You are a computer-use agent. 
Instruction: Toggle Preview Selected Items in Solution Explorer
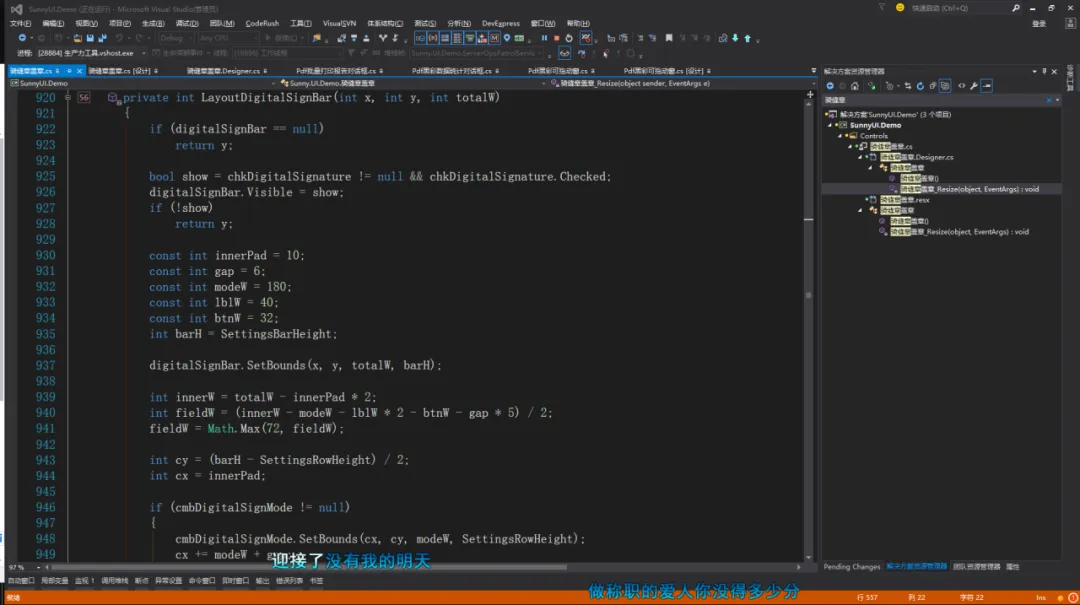click(x=987, y=86)
